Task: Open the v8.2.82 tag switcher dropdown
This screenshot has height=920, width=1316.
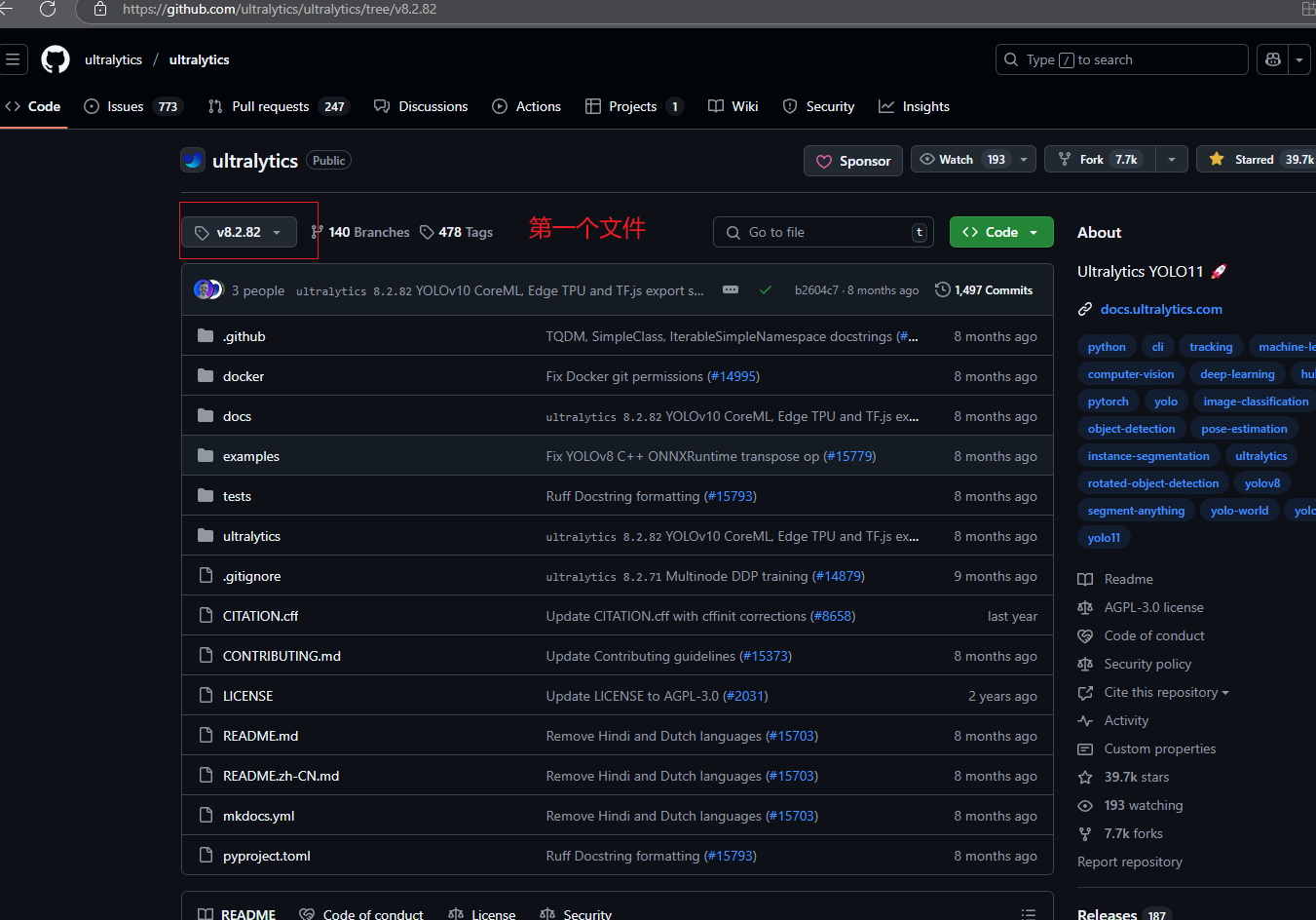Action: click(239, 232)
